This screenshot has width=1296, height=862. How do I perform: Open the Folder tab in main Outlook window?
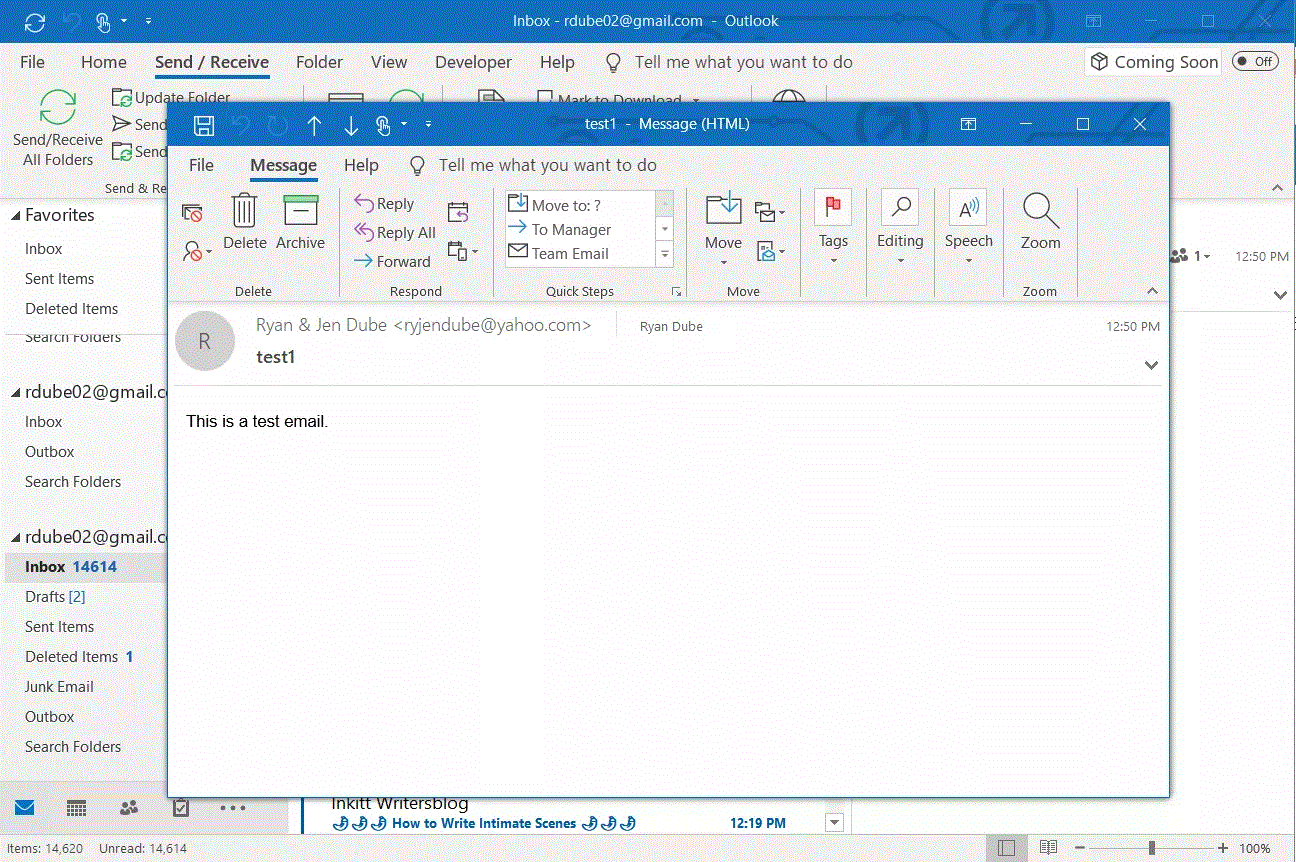[x=319, y=62]
